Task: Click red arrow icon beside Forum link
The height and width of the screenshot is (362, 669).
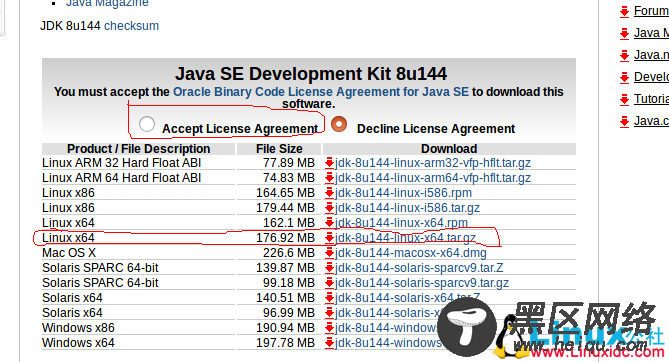Action: tap(625, 12)
